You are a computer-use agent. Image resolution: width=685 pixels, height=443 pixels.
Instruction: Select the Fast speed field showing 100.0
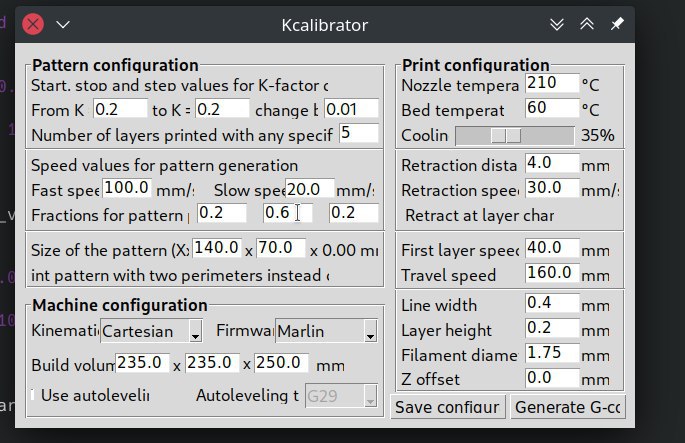pos(127,188)
